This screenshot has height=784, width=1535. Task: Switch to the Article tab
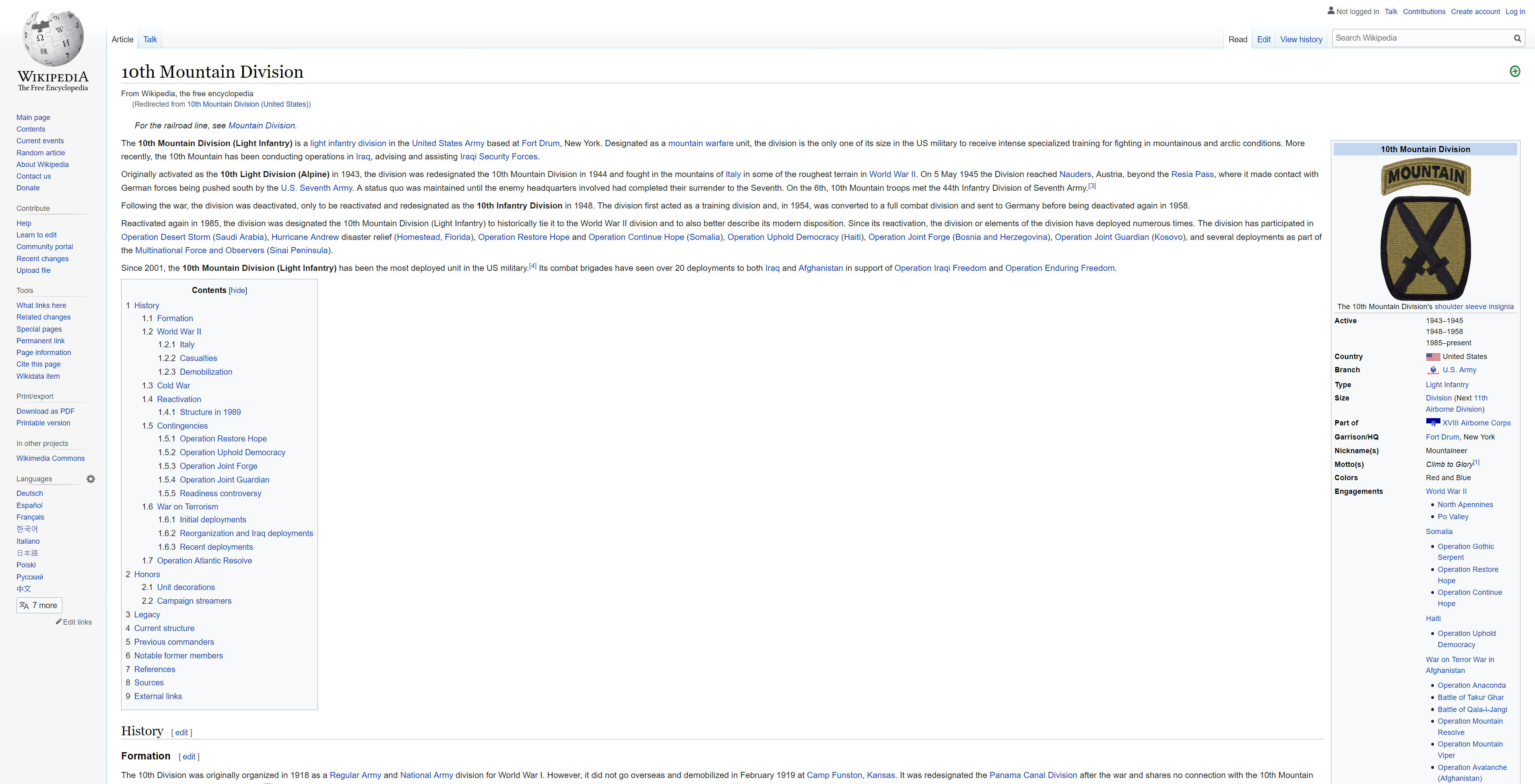(x=122, y=39)
